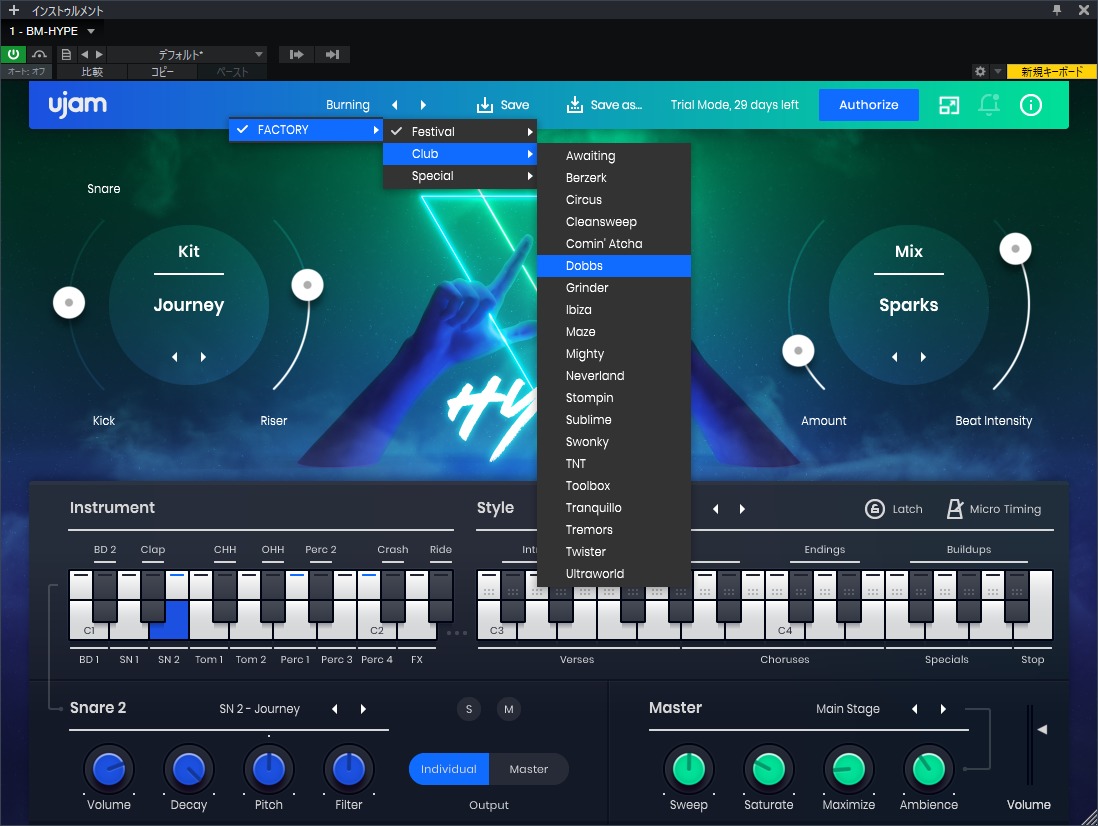Select the Dobbs preset

pos(614,266)
